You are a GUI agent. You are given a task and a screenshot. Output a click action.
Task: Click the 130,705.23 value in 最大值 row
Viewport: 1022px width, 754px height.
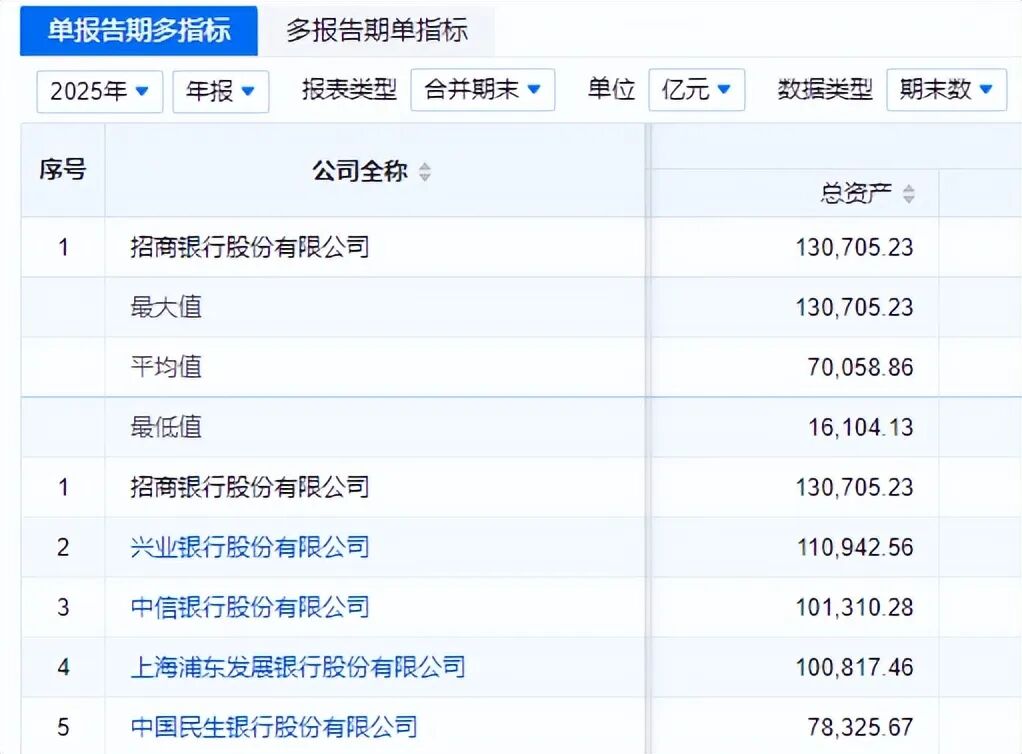click(854, 308)
